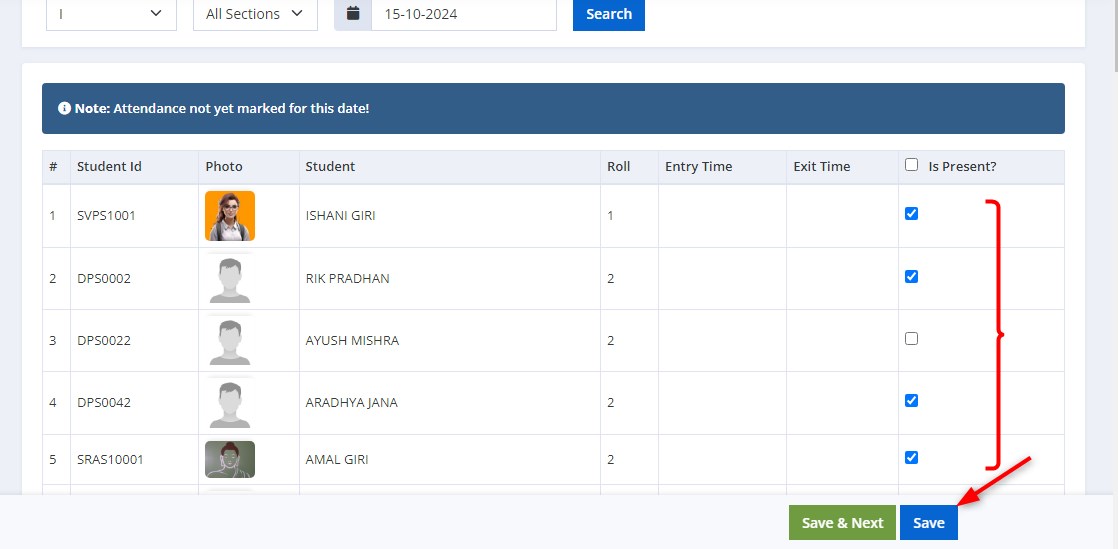Open the class dropdown showing I
1118x549 pixels.
[111, 14]
